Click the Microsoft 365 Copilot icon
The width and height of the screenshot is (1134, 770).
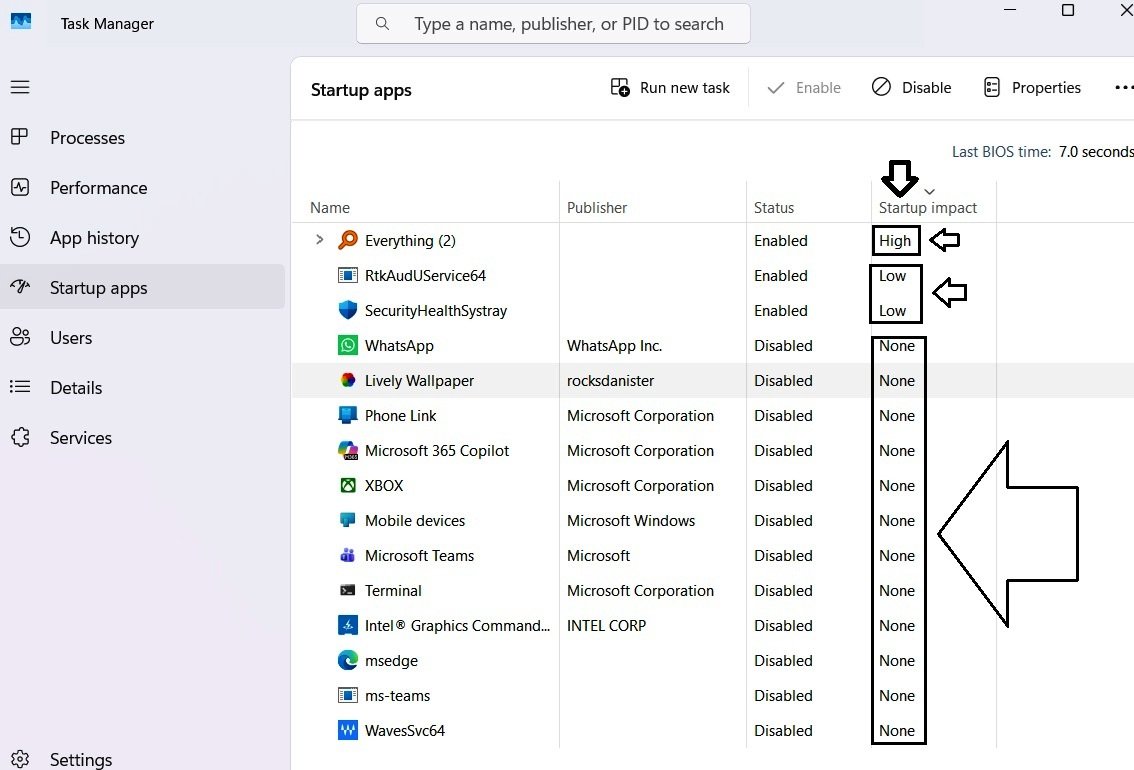tap(348, 450)
